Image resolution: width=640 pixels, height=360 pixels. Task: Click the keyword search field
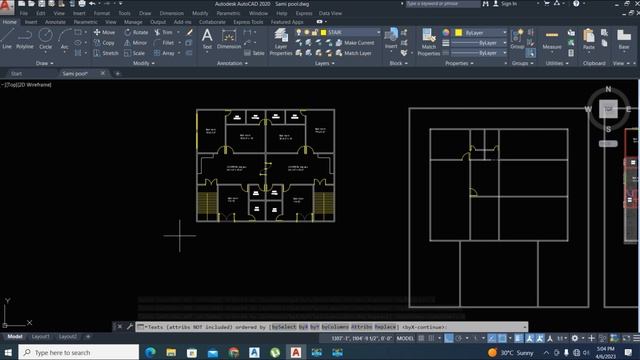[x=443, y=4]
